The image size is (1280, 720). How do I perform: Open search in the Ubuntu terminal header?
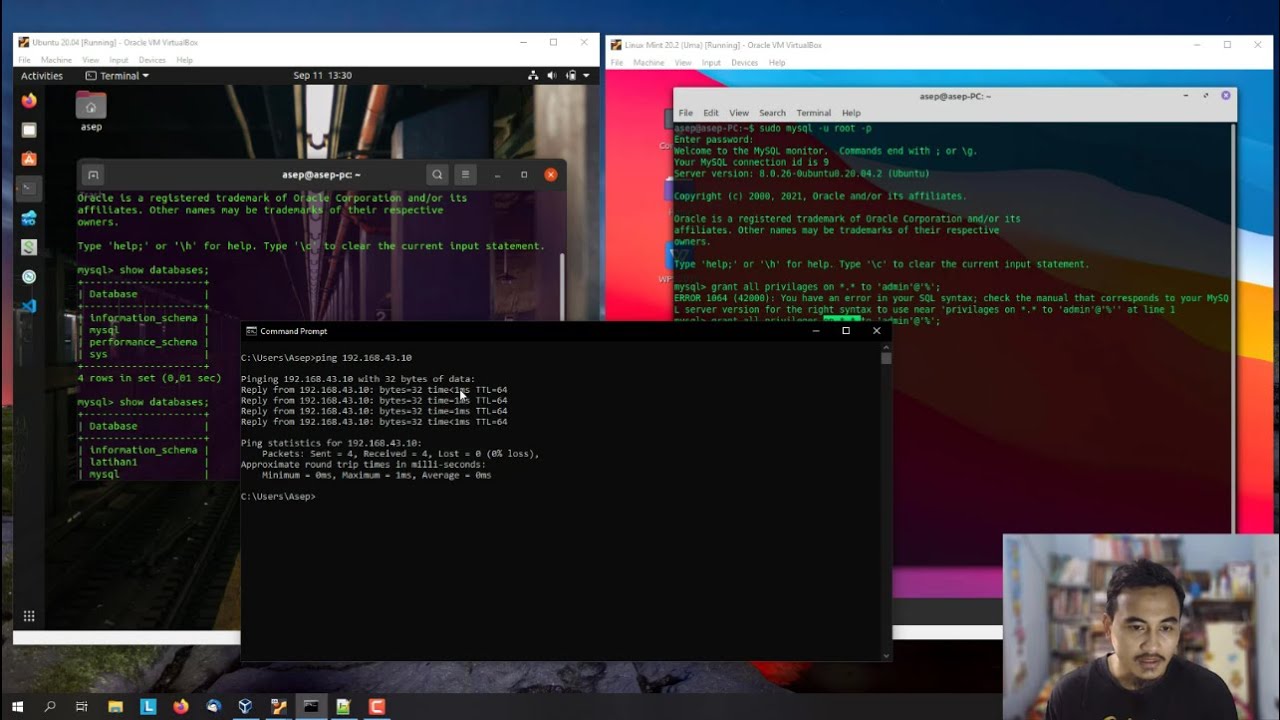(437, 175)
